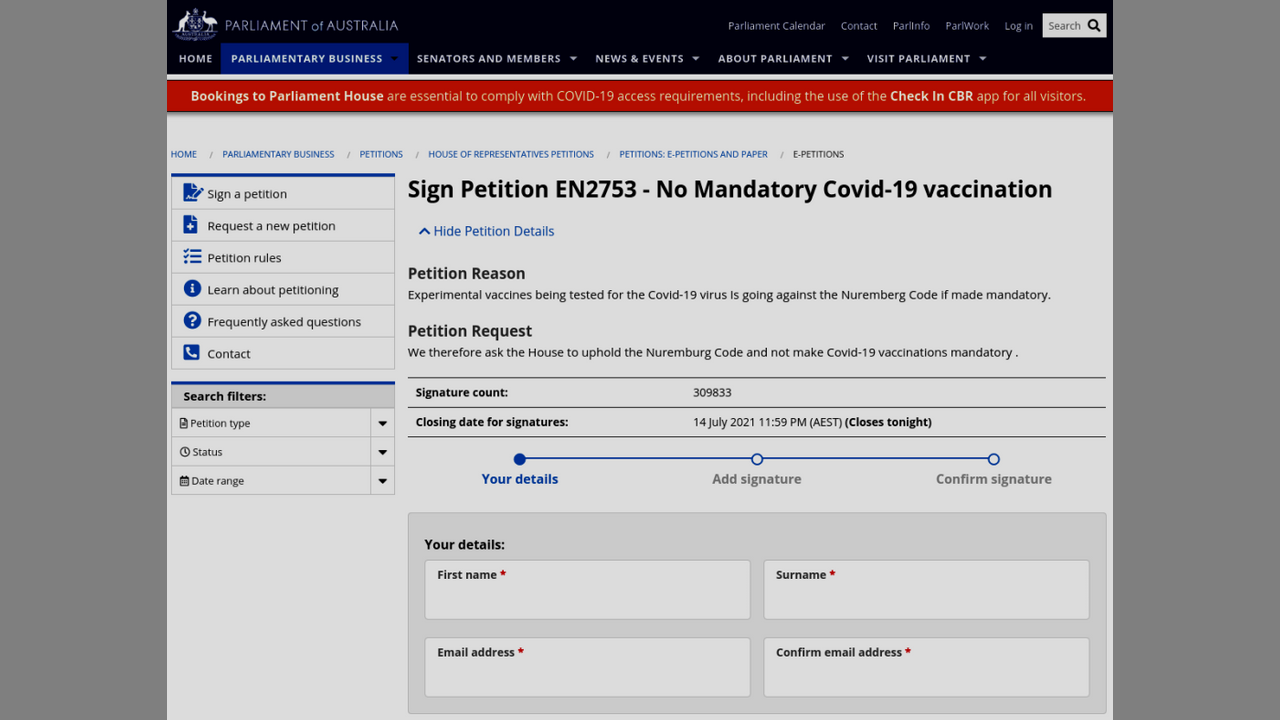
Task: Go to House of Representatives Petitions breadcrumb
Action: click(x=511, y=154)
